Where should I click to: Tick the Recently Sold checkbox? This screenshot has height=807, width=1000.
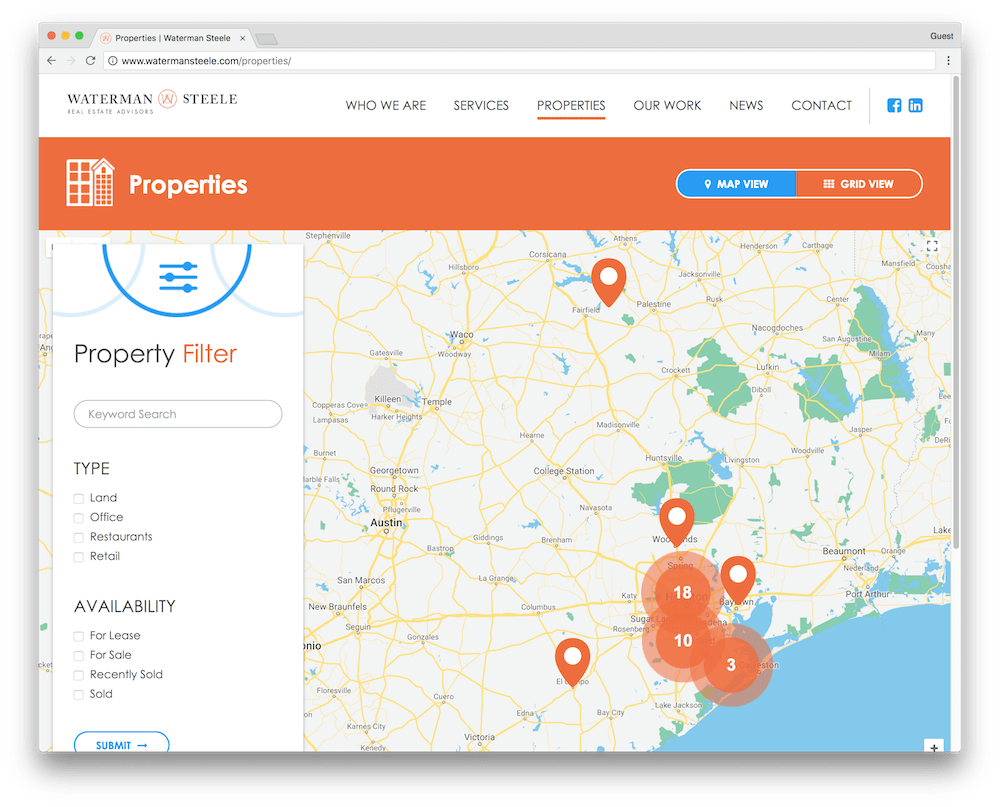pyautogui.click(x=78, y=675)
